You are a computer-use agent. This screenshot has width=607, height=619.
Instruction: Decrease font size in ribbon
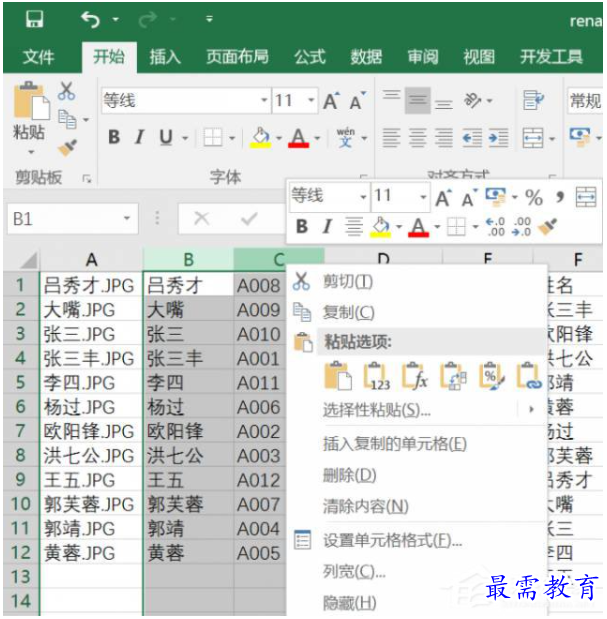(358, 101)
